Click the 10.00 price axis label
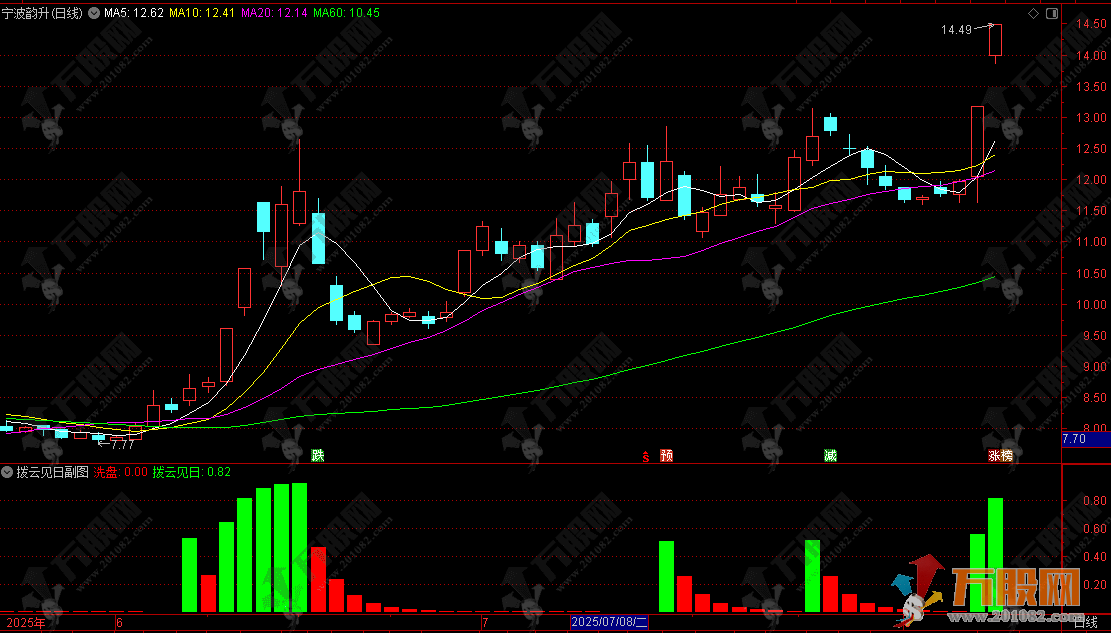This screenshot has height=633, width=1111. tap(1090, 305)
